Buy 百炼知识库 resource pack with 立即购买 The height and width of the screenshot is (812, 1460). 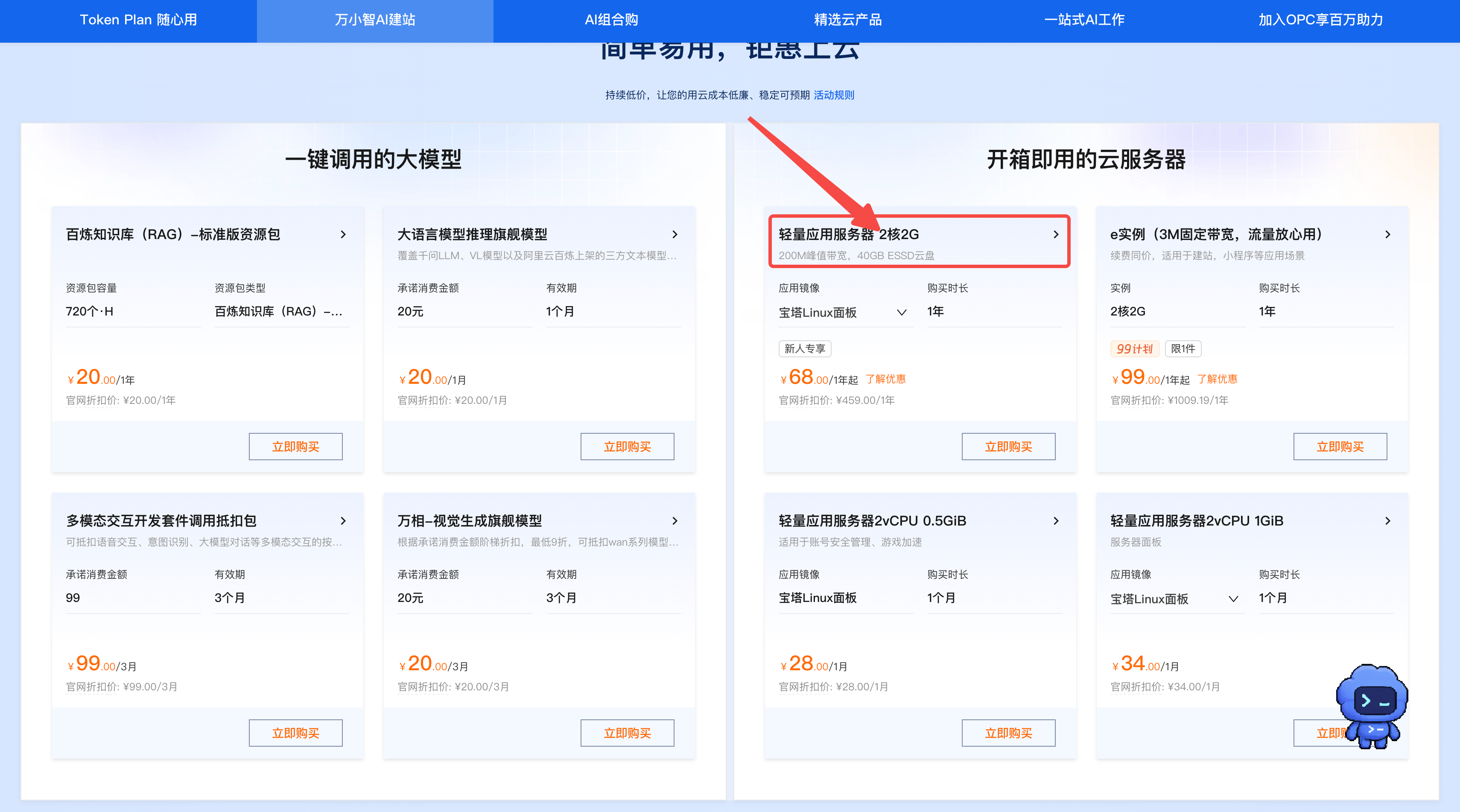(x=296, y=447)
